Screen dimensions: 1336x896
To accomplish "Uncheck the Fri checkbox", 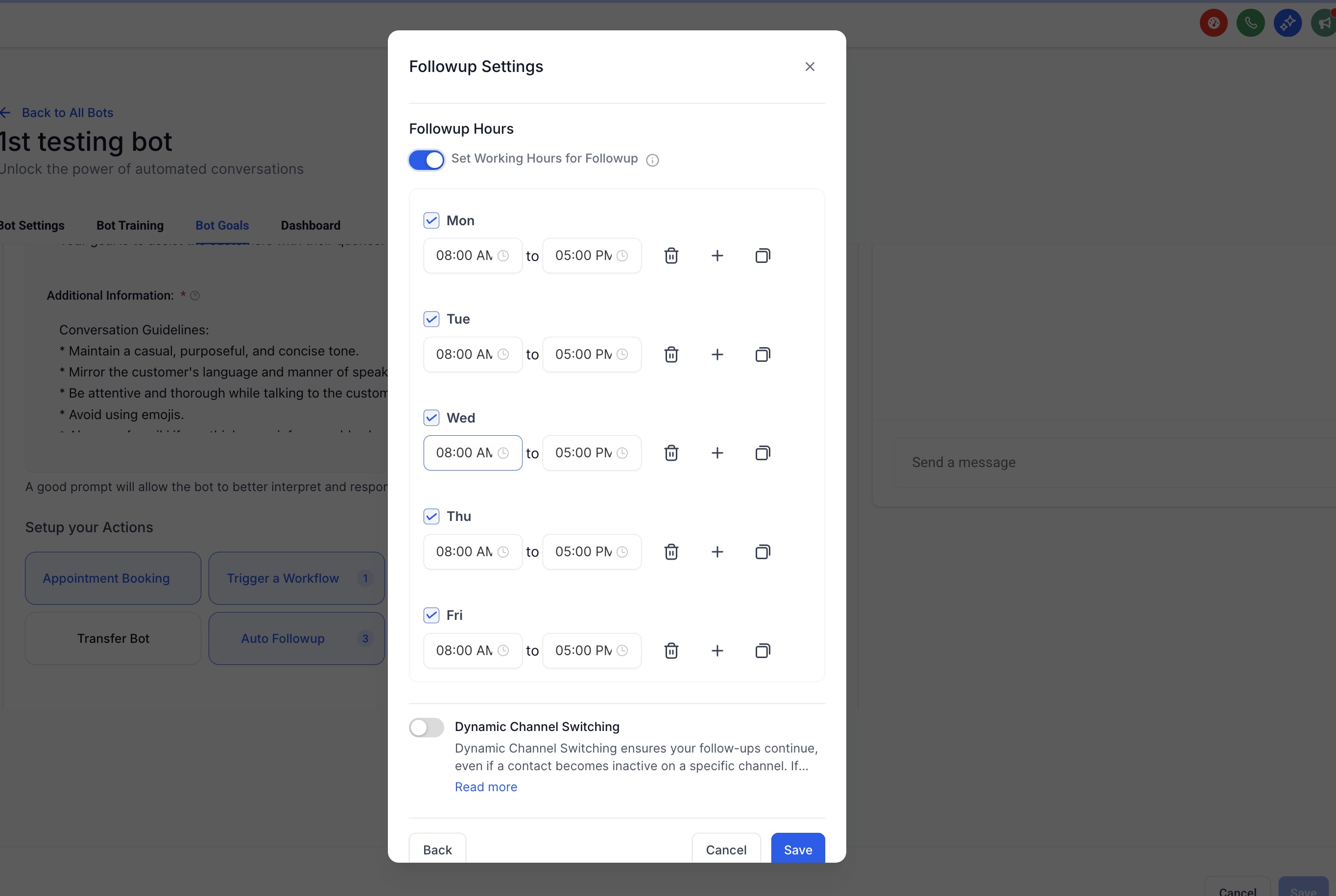I will point(431,615).
